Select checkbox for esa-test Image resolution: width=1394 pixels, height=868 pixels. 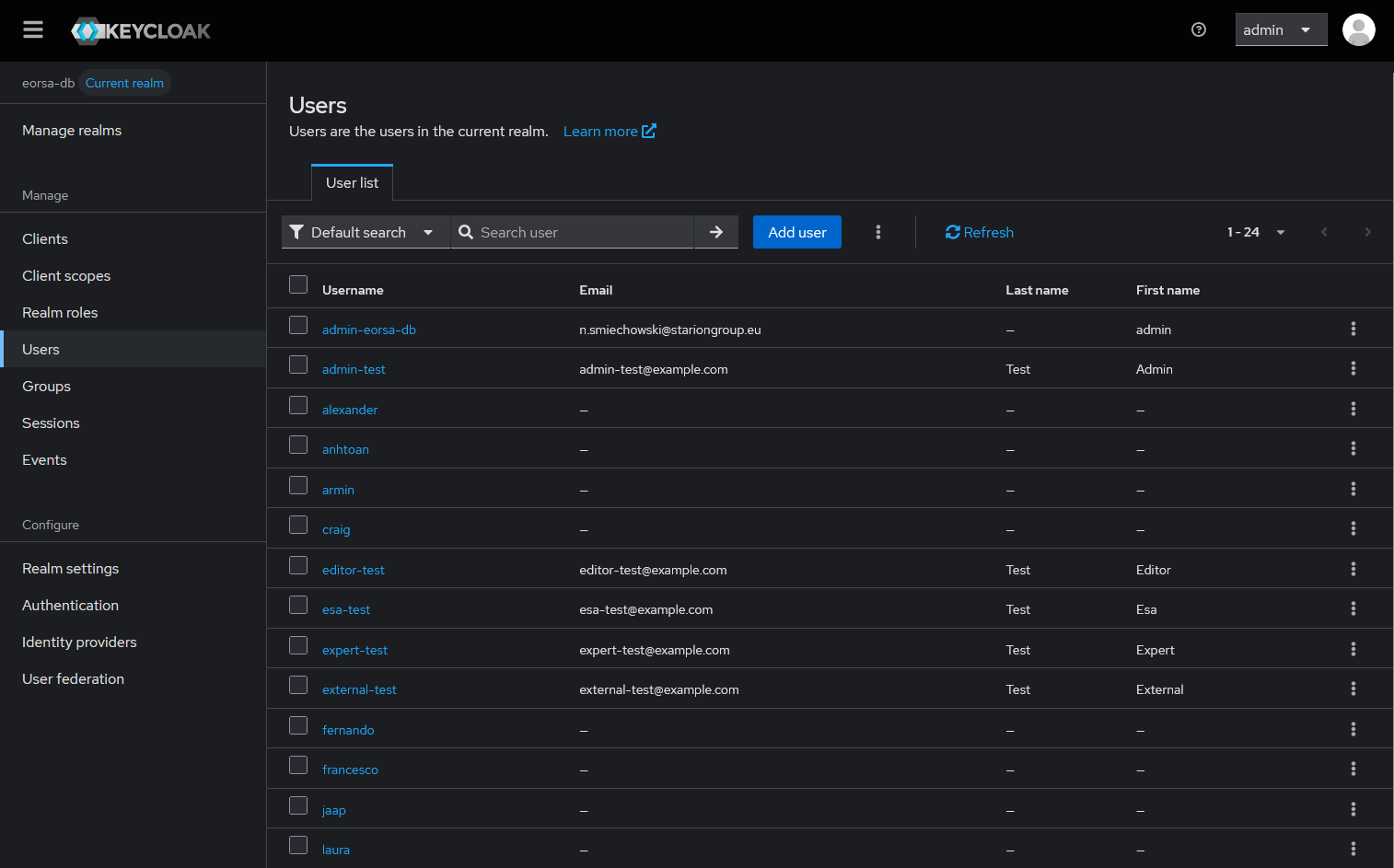point(298,605)
